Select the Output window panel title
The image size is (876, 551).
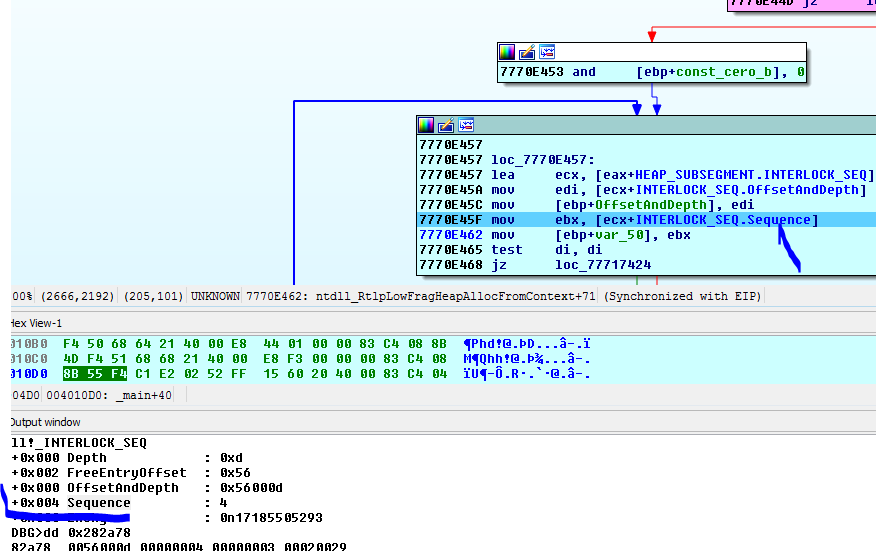(x=45, y=422)
